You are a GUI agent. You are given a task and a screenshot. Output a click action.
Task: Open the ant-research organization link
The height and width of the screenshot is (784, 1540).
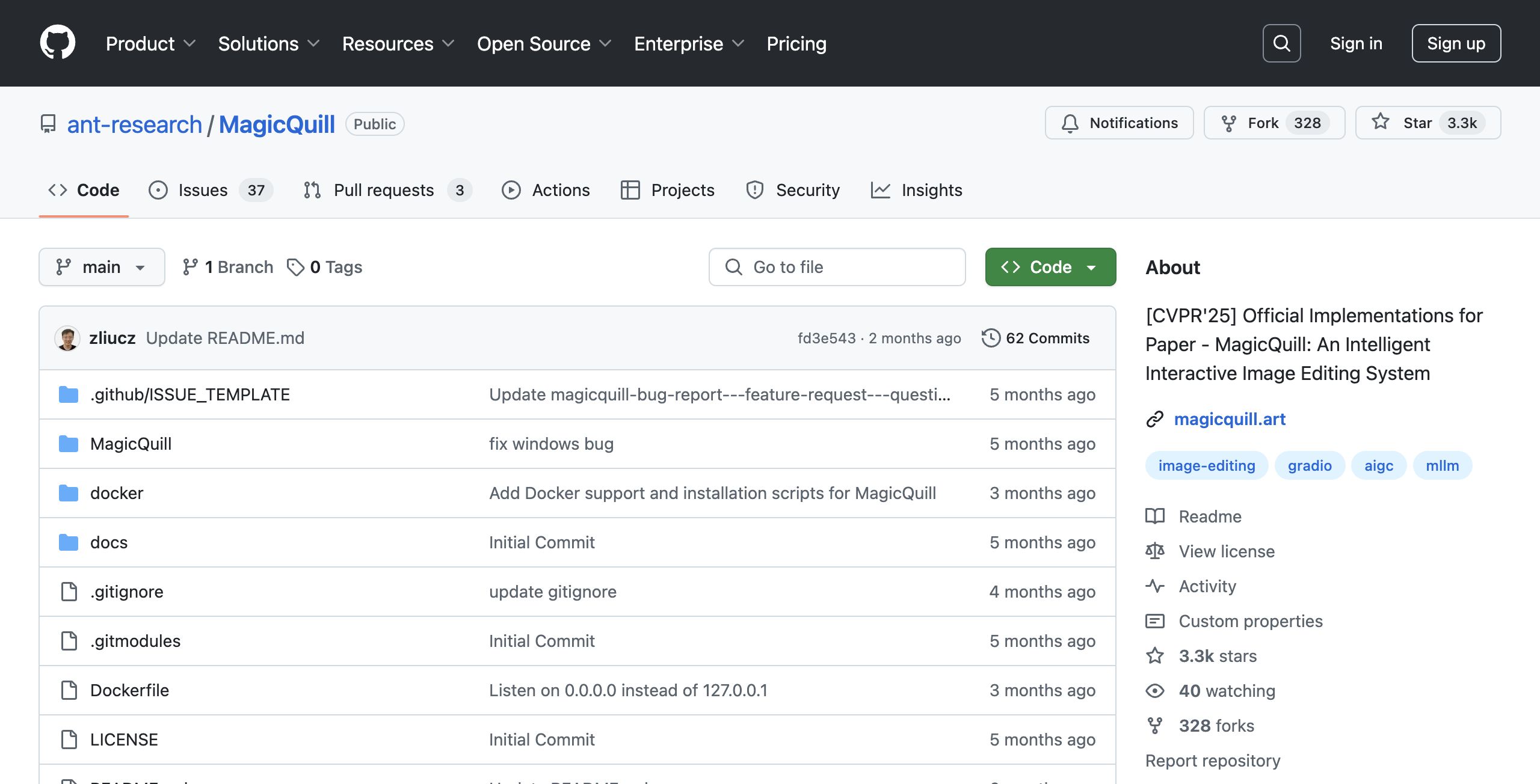pyautogui.click(x=135, y=124)
